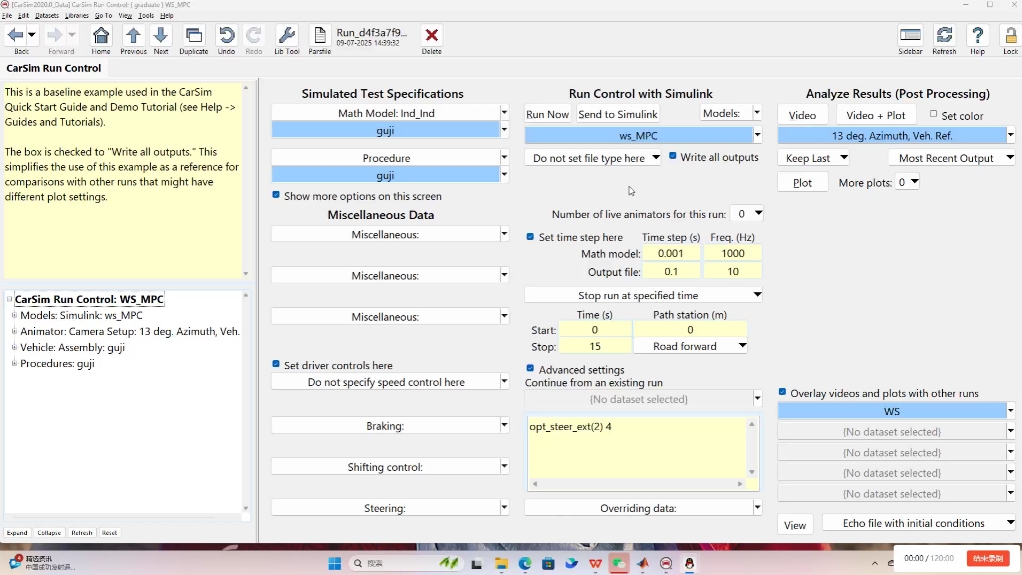
Task: Click the Redo toolbar icon
Action: pos(254,35)
